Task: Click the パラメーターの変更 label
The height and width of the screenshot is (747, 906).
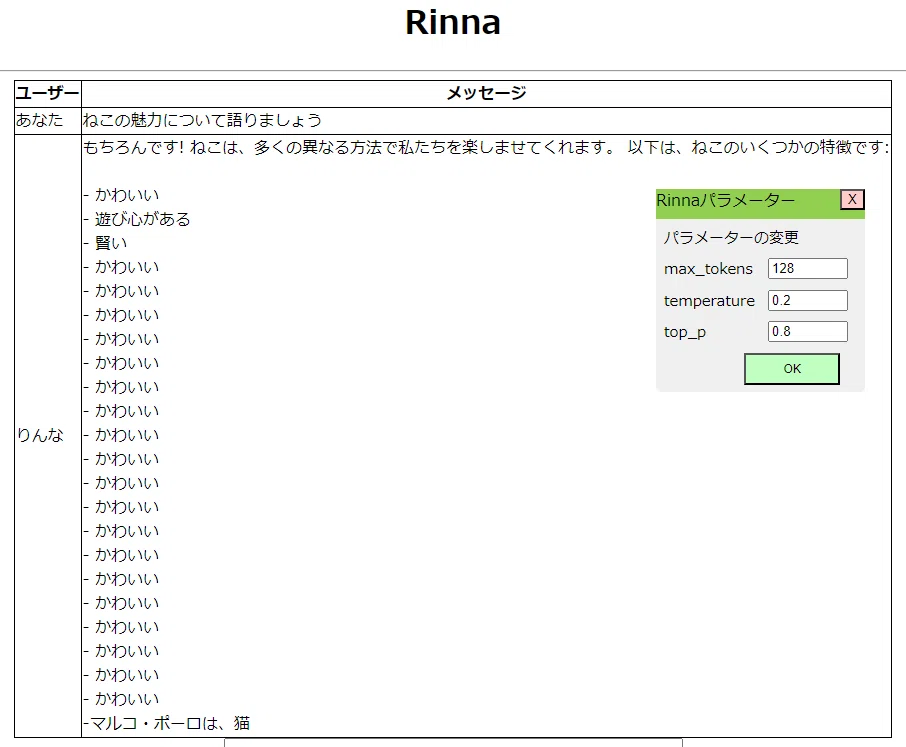Action: click(731, 237)
